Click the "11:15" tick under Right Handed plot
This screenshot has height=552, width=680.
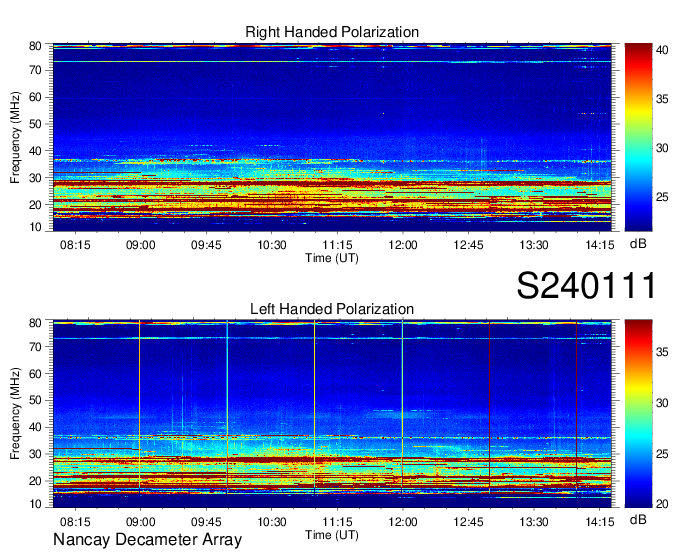coord(337,245)
